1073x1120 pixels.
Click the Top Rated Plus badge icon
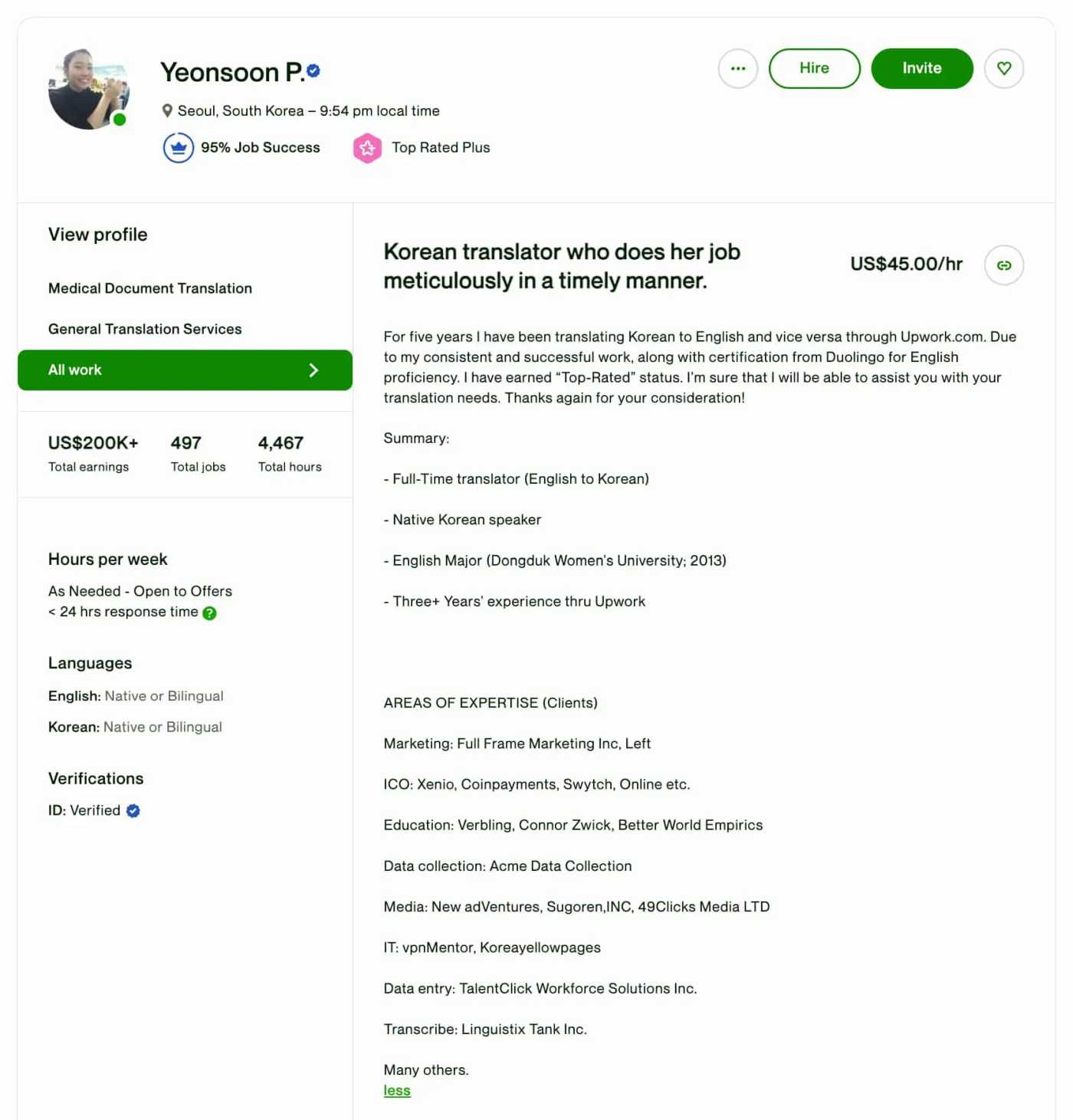tap(367, 147)
